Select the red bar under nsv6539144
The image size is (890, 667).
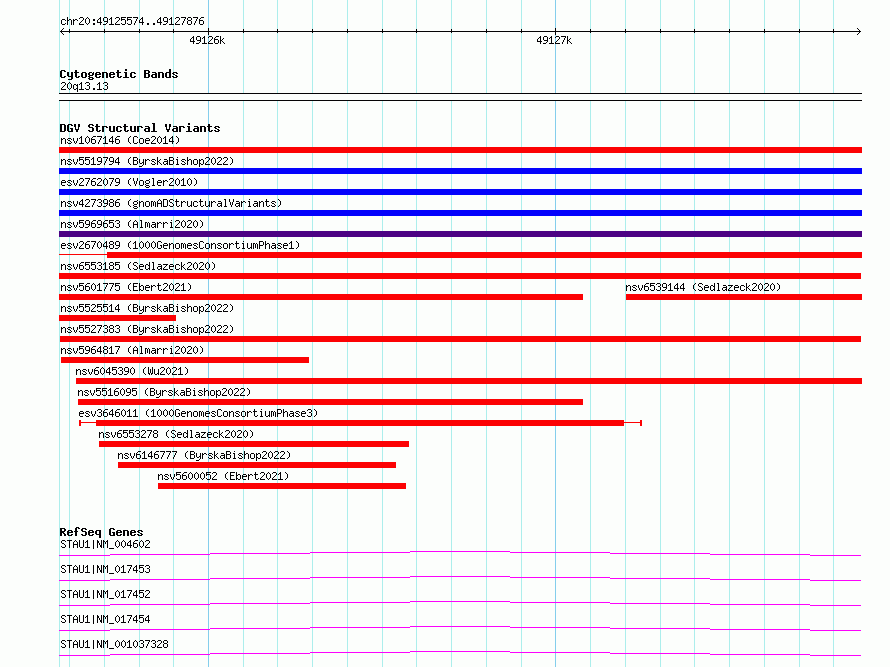pos(744,297)
